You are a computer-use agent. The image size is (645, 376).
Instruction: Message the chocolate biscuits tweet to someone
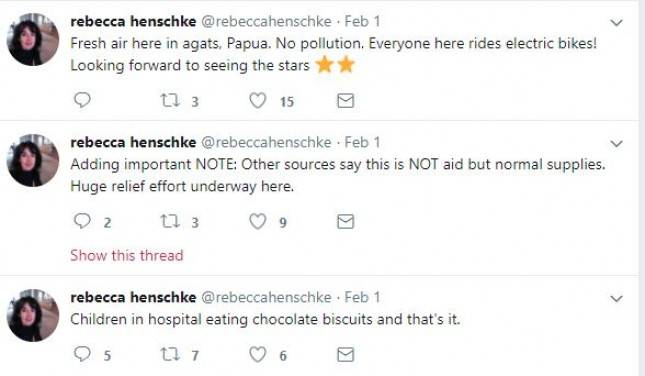click(346, 354)
